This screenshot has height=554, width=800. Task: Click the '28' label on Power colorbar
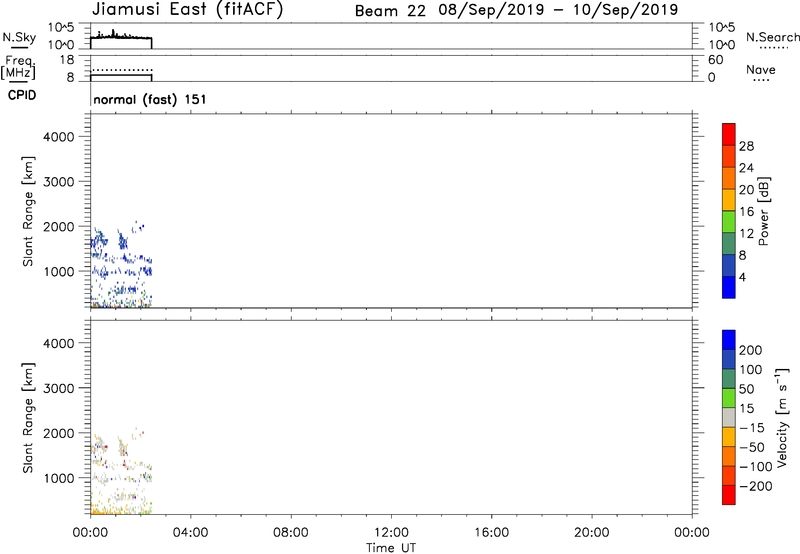point(746,146)
